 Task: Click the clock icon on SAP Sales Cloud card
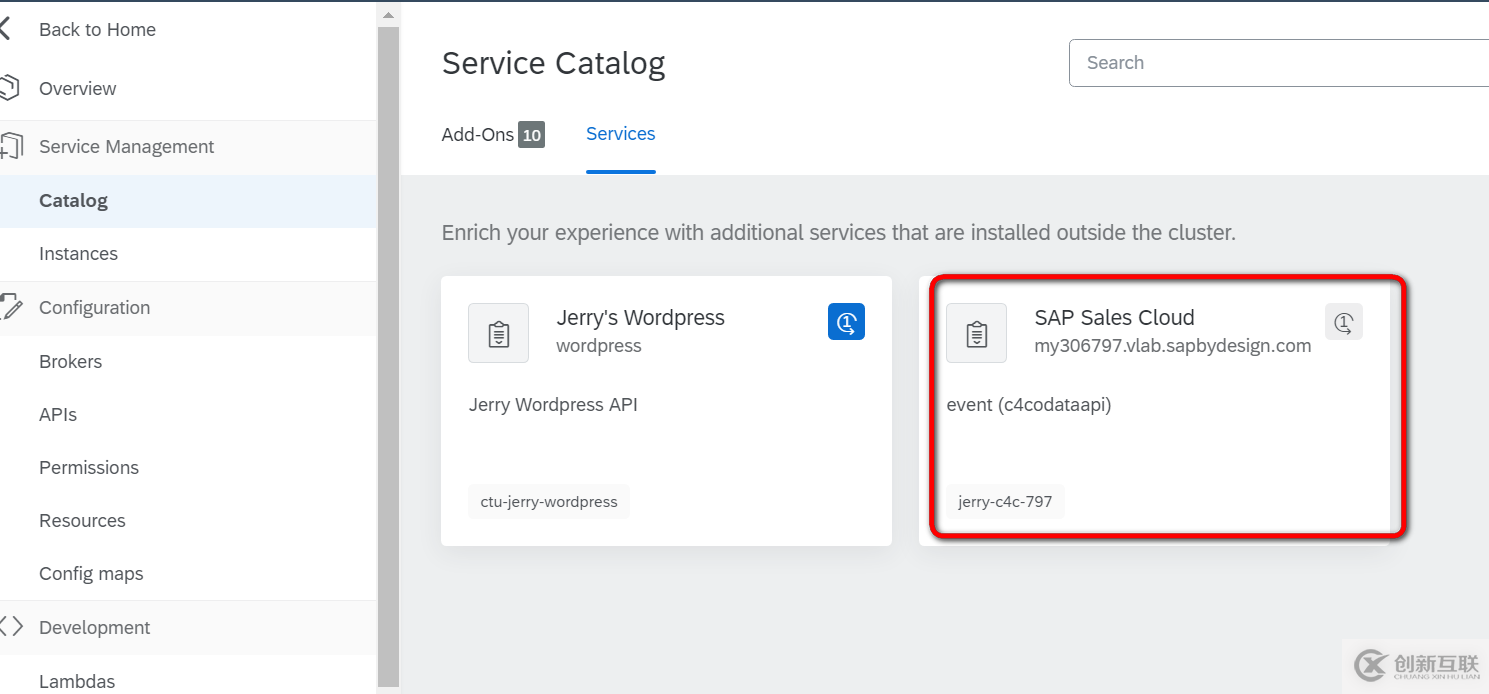[x=1343, y=321]
